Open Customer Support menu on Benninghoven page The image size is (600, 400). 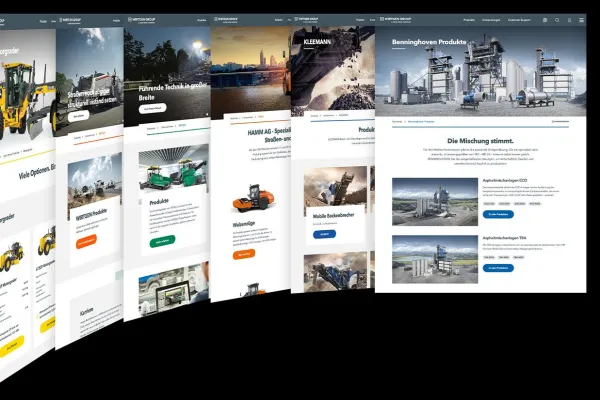coord(519,20)
